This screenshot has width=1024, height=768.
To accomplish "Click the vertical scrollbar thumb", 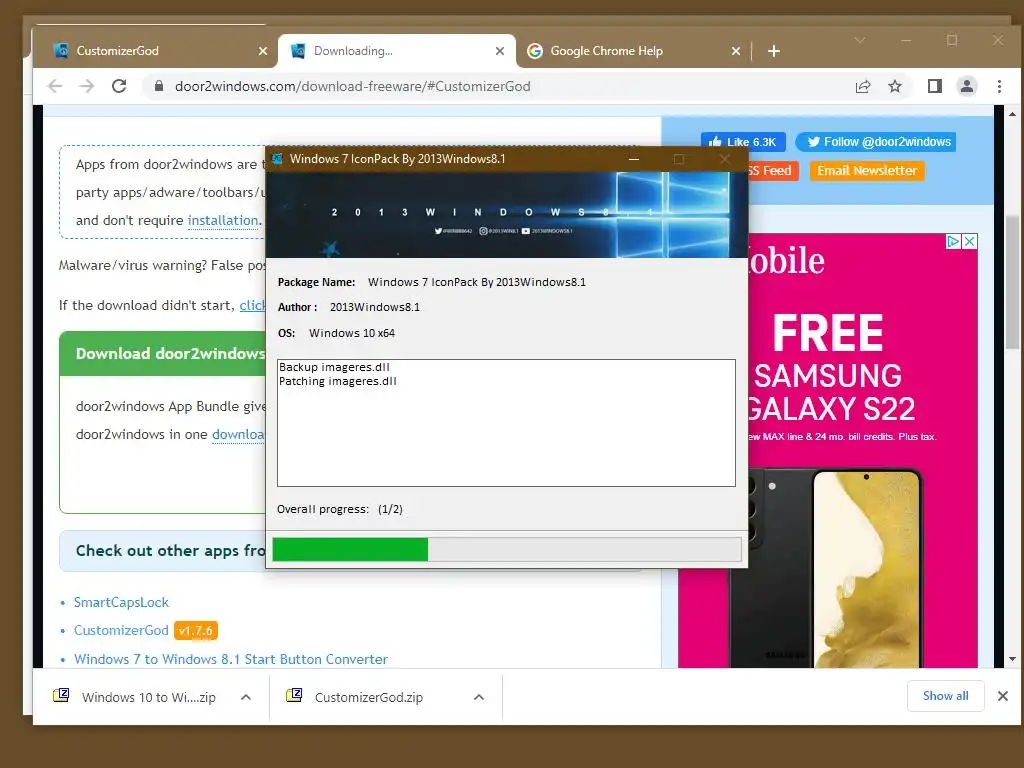I will (x=1012, y=281).
